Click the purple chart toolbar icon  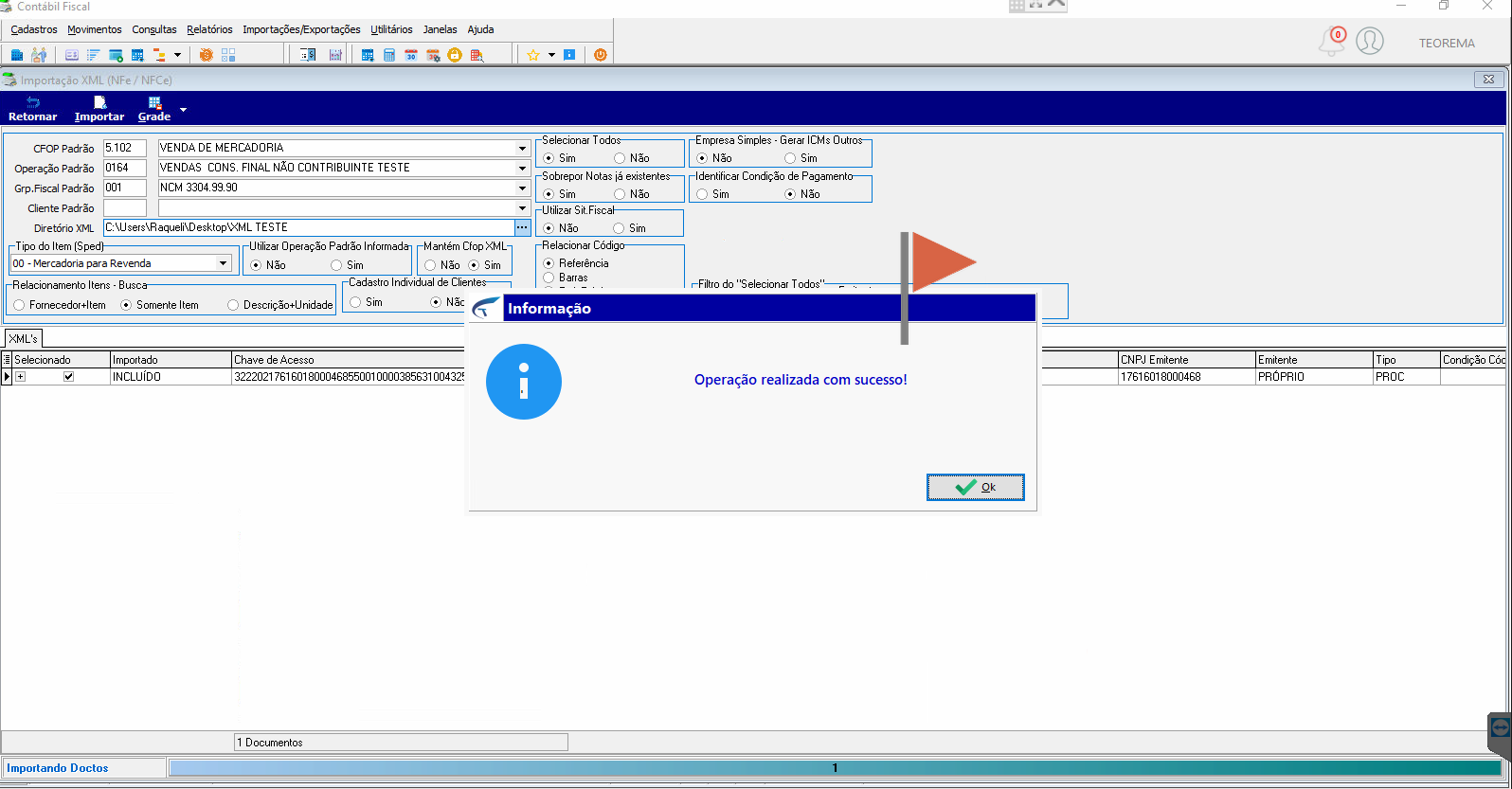pos(335,55)
